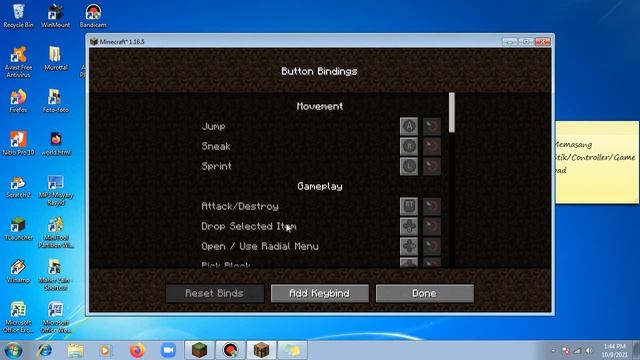640x360 pixels.
Task: Select the MP3 Mayay Rasyid desktop shortcut
Action: [56, 190]
